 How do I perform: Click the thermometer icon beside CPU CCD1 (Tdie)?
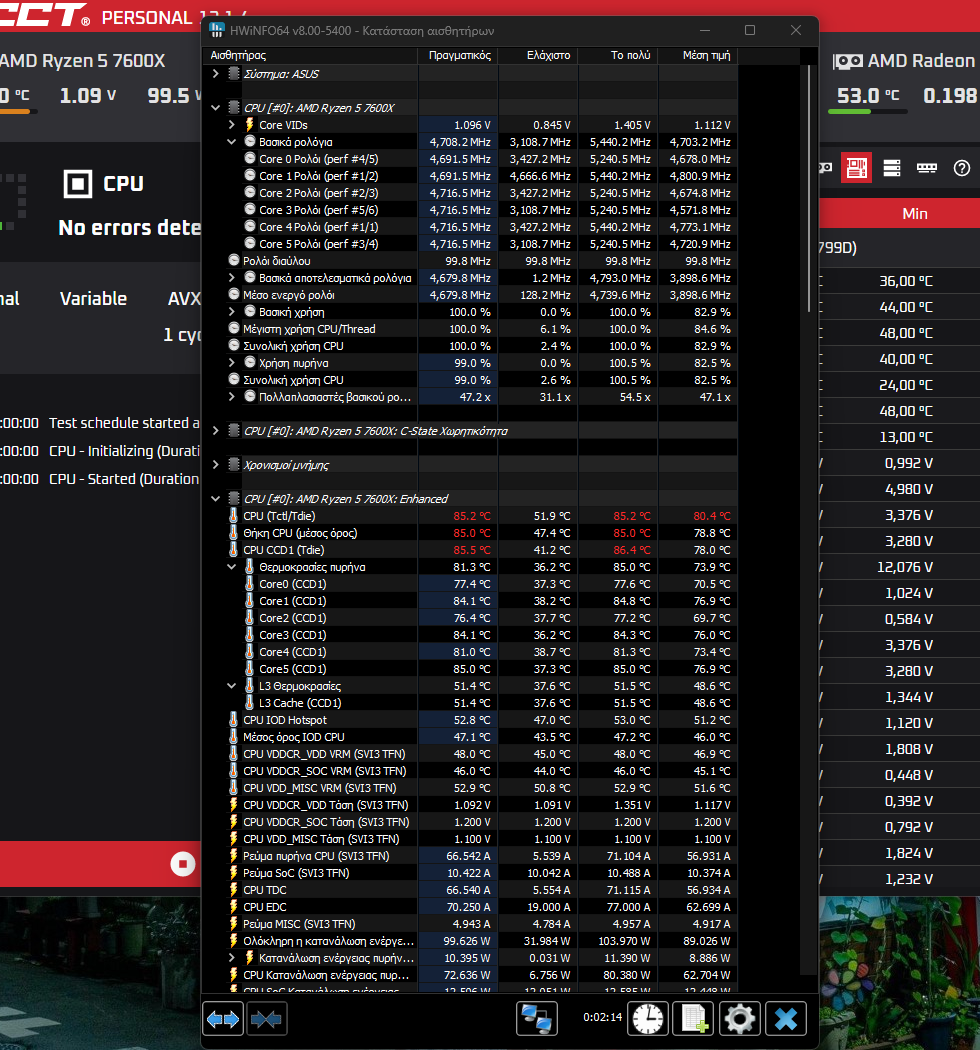(233, 550)
